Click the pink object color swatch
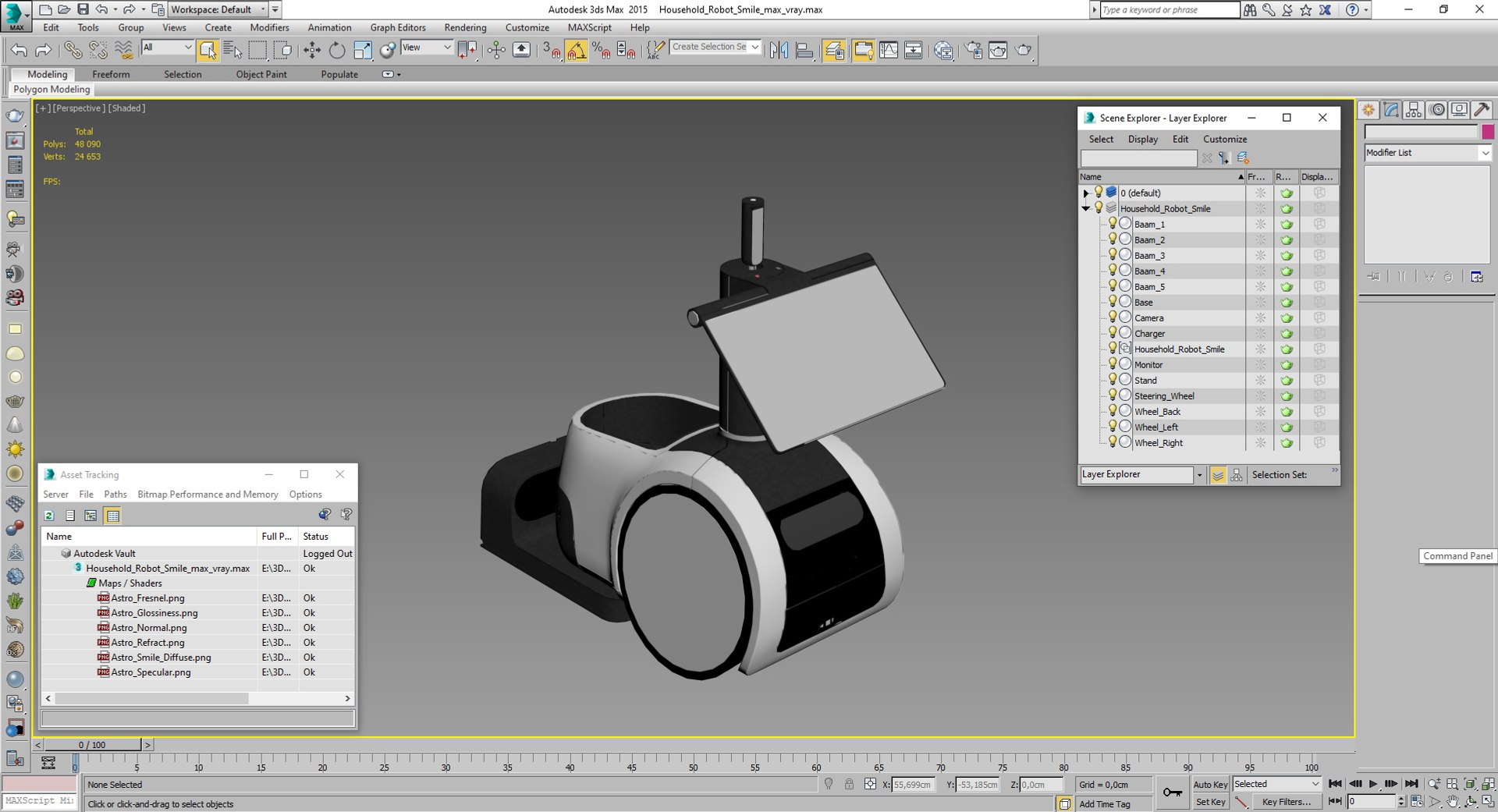This screenshot has height=812, width=1498. coord(1488,132)
